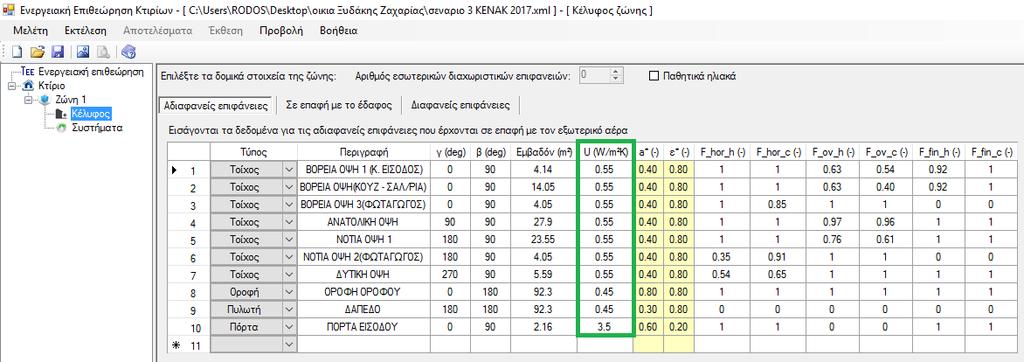Click the U value 3.5 cell
This screenshot has height=362, width=1024.
pyautogui.click(x=604, y=326)
